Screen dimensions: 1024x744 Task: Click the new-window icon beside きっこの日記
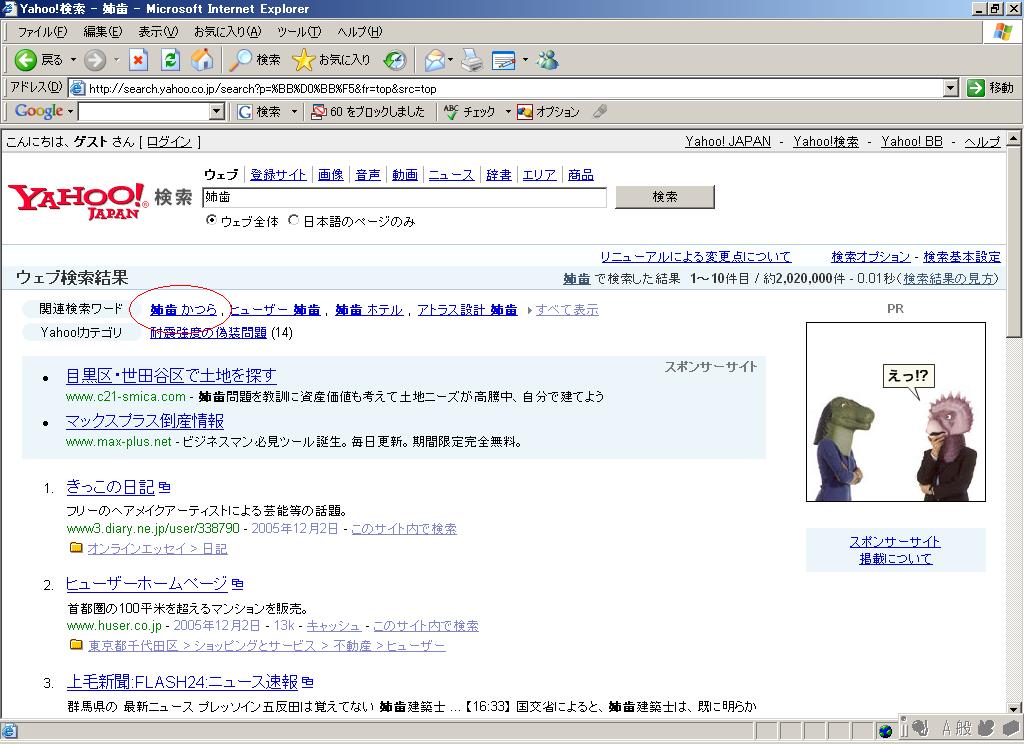[165, 487]
